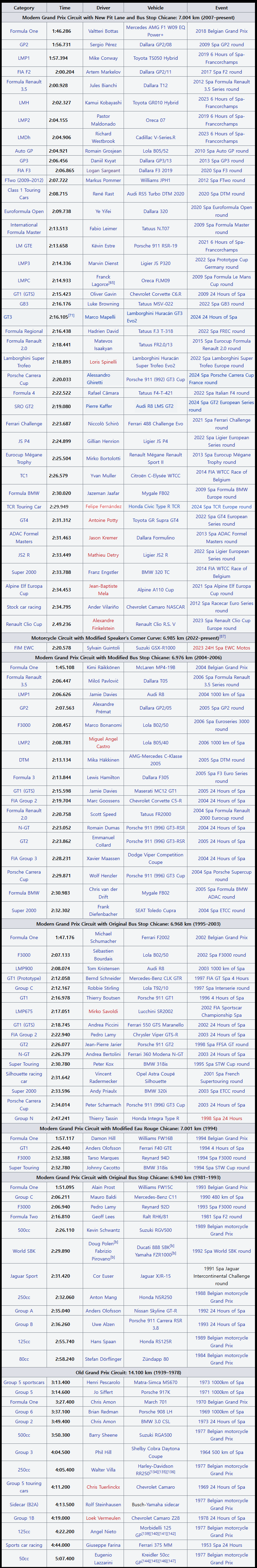Open Jules Bianchi's page
Screen dimensions: 257x1568
coord(104,86)
